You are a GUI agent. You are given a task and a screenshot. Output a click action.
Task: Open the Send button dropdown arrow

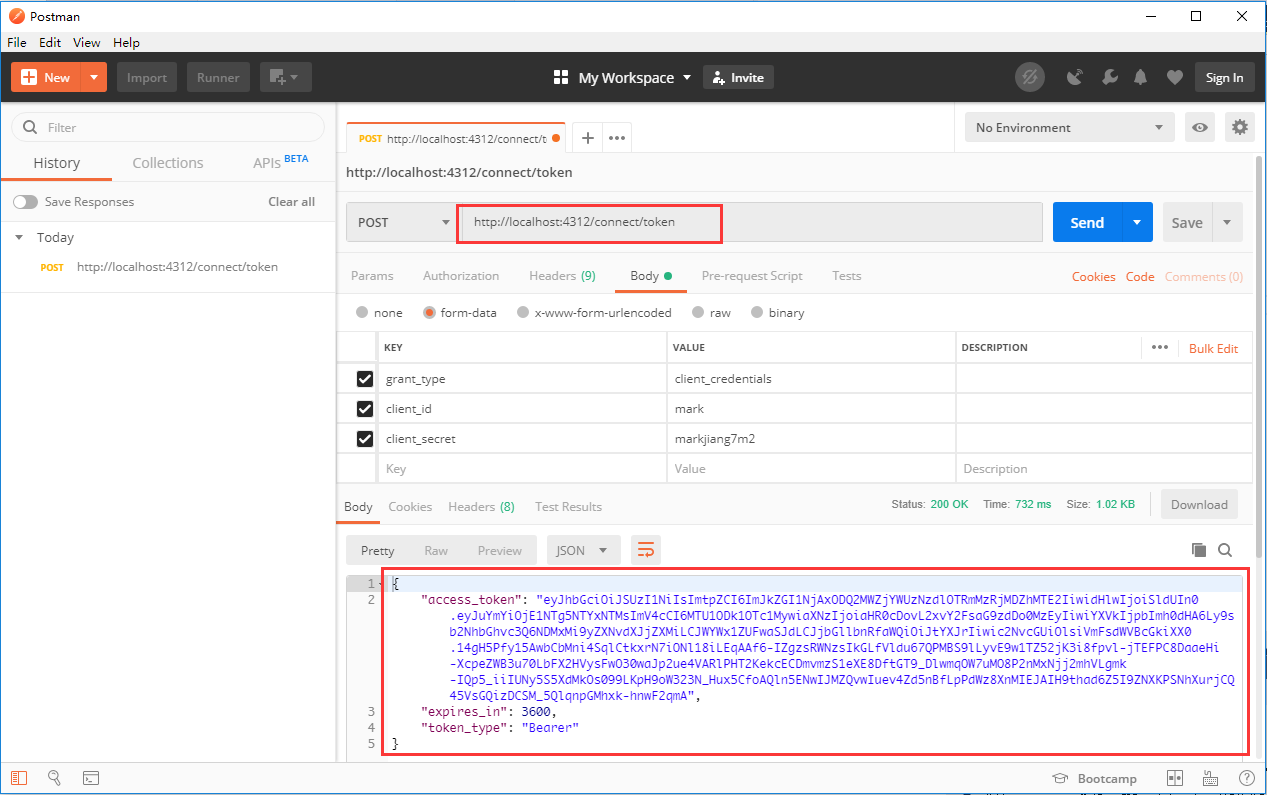click(x=1137, y=222)
